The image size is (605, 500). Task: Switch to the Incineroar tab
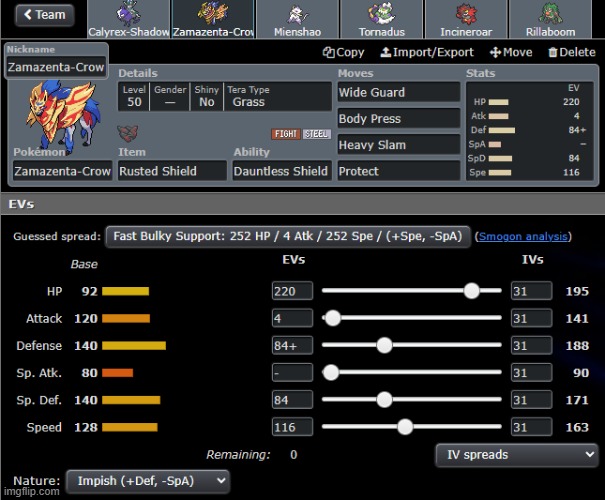[466, 20]
